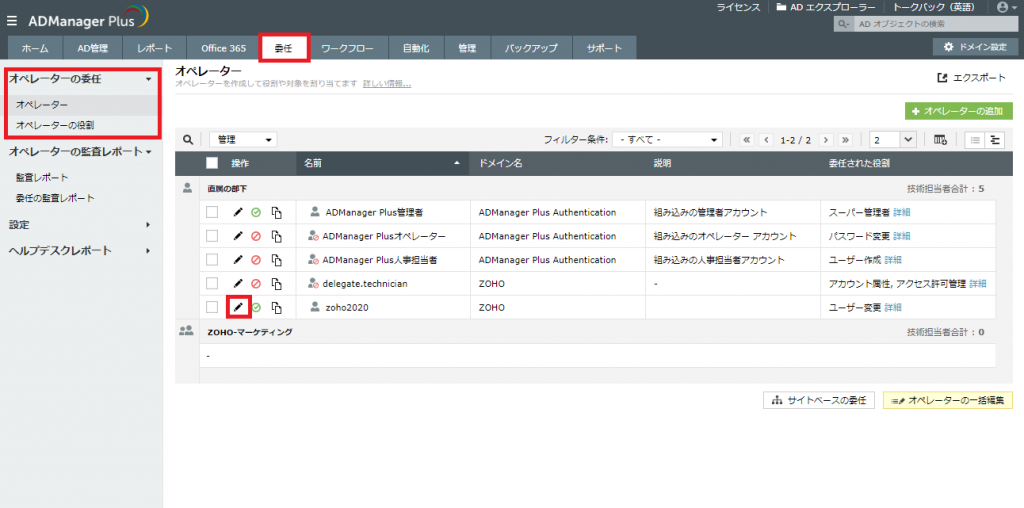Open the 管理 dropdown above the table
Viewport: 1024px width, 508px height.
tap(244, 140)
